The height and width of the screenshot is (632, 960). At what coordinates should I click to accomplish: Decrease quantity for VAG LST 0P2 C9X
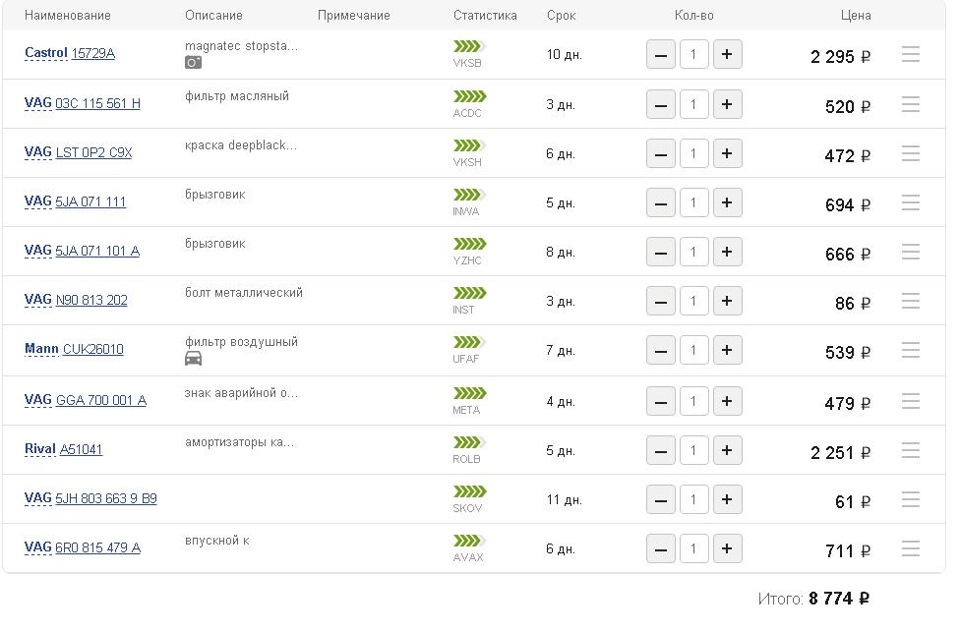[x=661, y=154]
